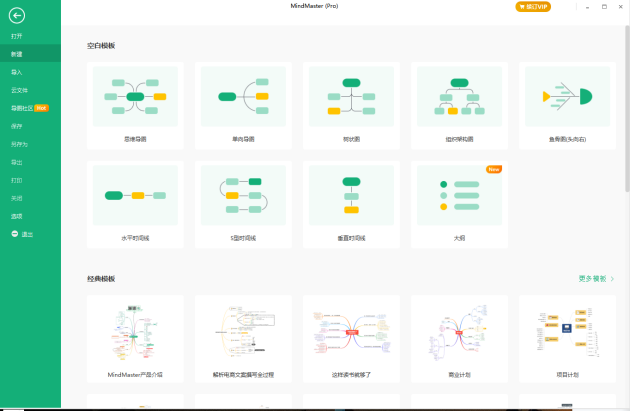Open MindMaster产品介绍 template thumbnail

(135, 339)
